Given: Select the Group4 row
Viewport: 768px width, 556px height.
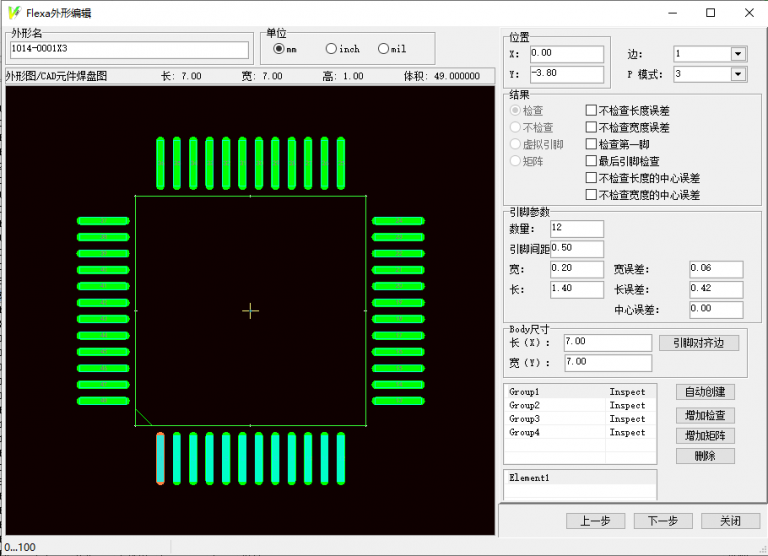Looking at the screenshot, I should [580, 432].
